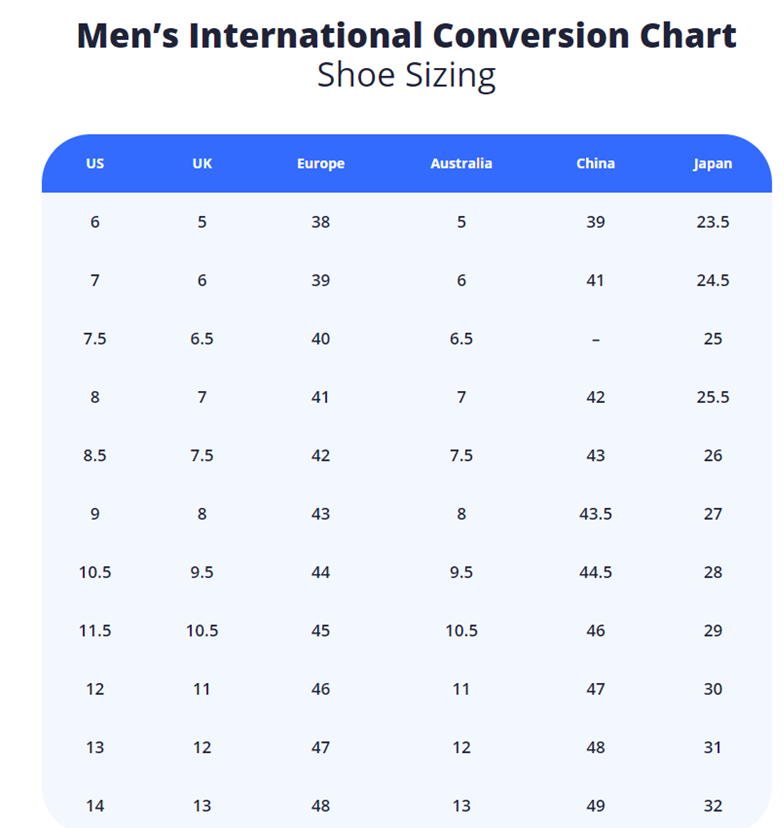Click the "US" column header
This screenshot has height=828, width=784.
tap(95, 164)
